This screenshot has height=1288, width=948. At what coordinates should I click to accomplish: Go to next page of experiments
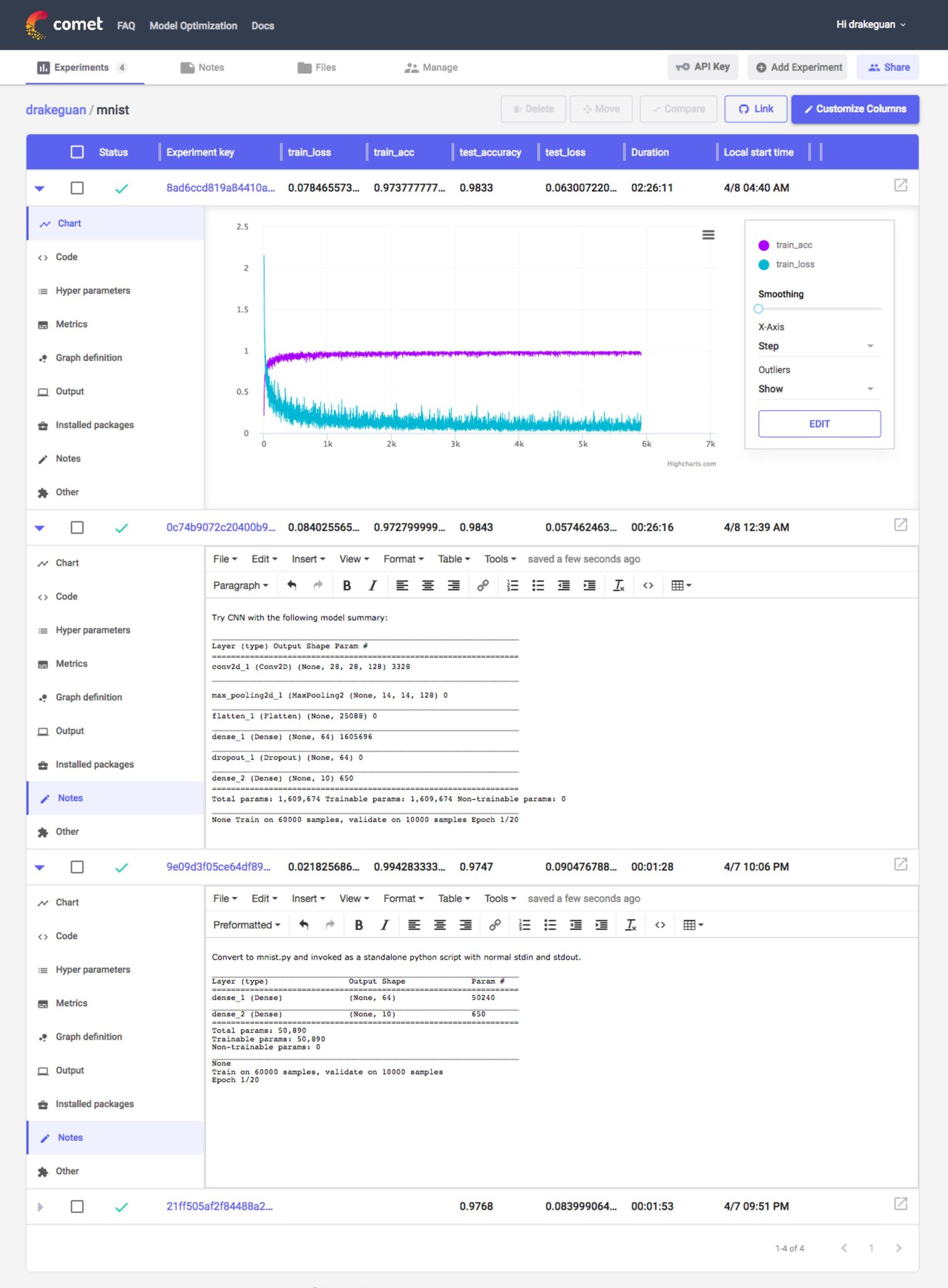click(898, 1248)
